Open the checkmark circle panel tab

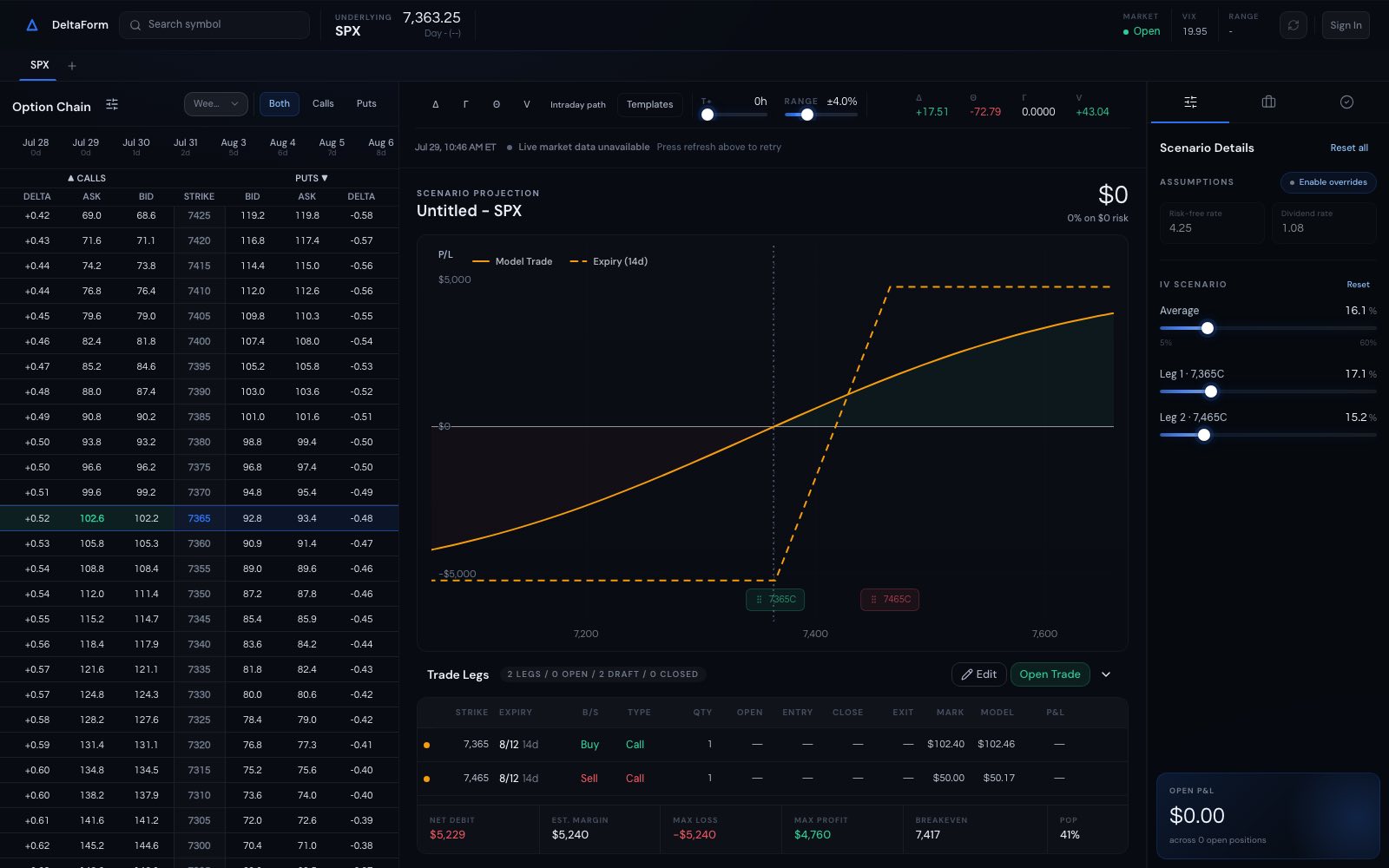tap(1346, 102)
